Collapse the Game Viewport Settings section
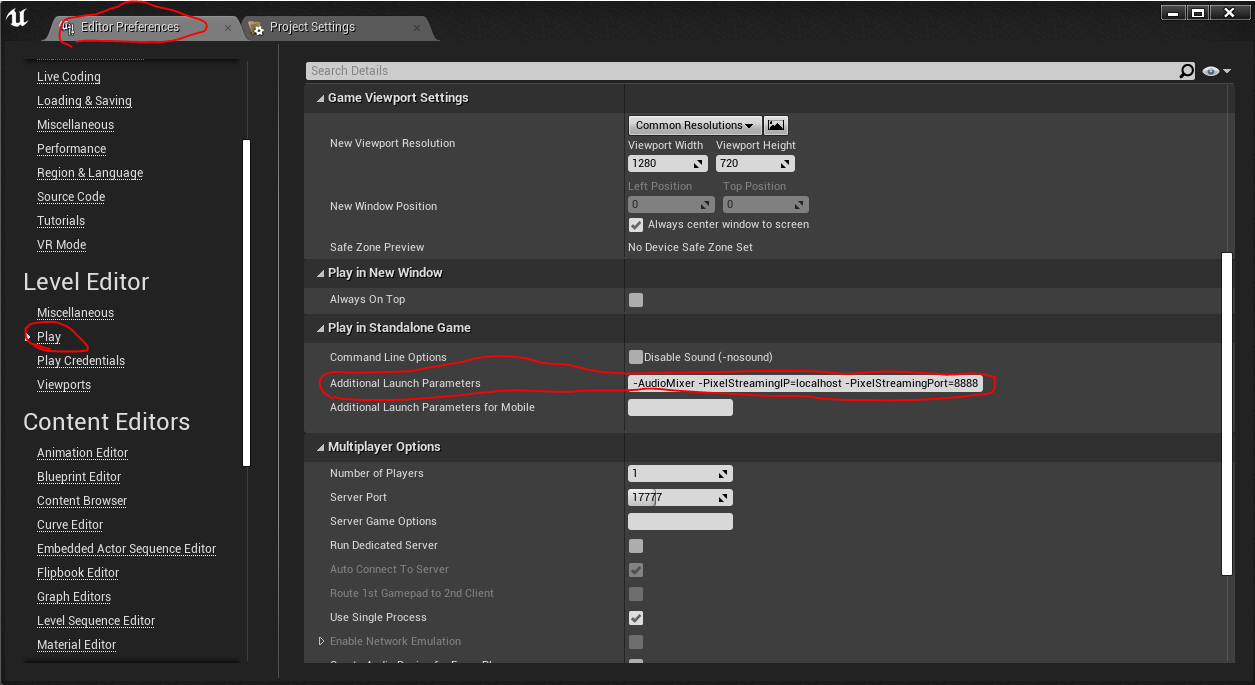 pyautogui.click(x=320, y=98)
